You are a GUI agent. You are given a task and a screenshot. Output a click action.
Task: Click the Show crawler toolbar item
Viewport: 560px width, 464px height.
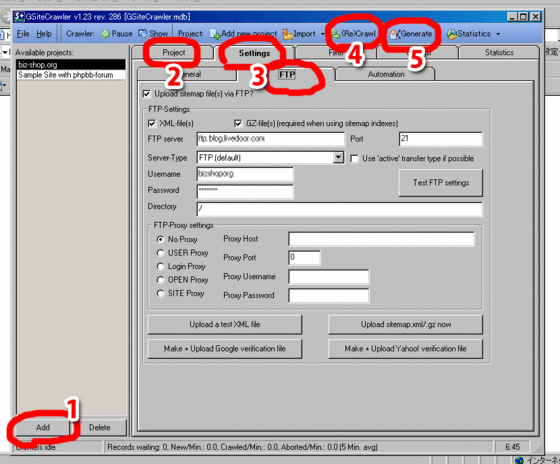tap(153, 34)
